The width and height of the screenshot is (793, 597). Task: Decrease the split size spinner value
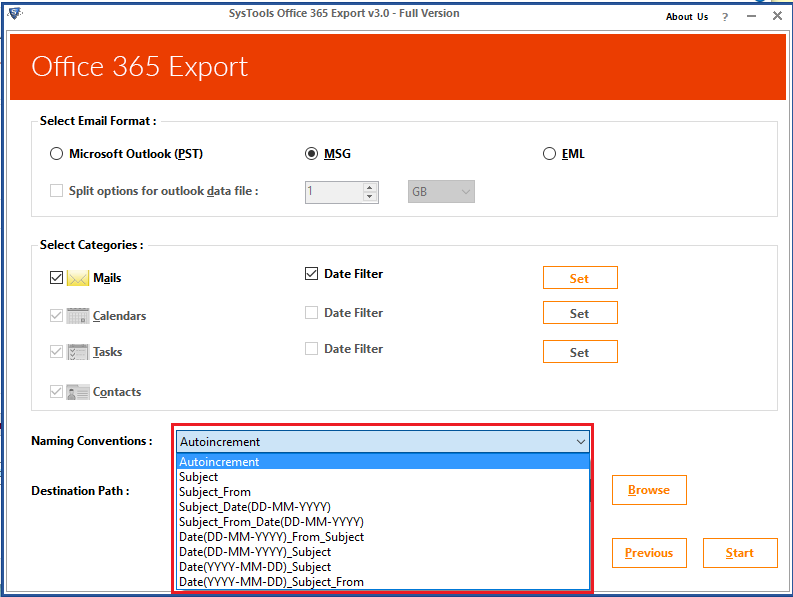[370, 196]
